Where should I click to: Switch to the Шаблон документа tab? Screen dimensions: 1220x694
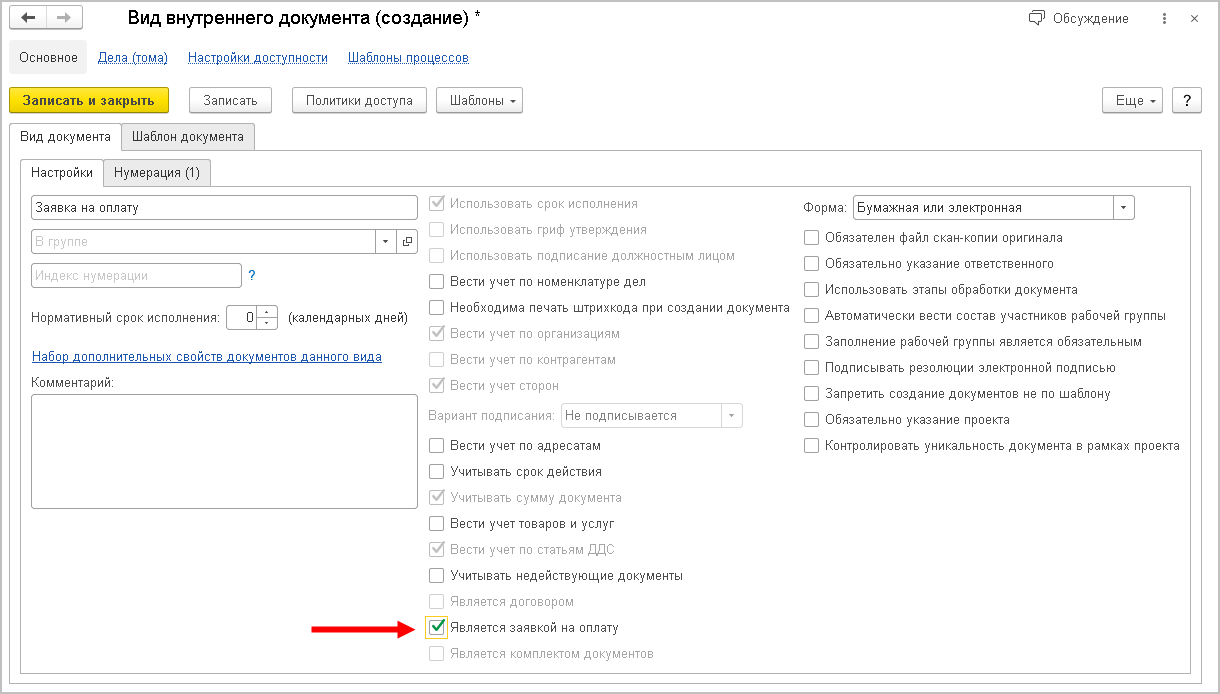(188, 137)
